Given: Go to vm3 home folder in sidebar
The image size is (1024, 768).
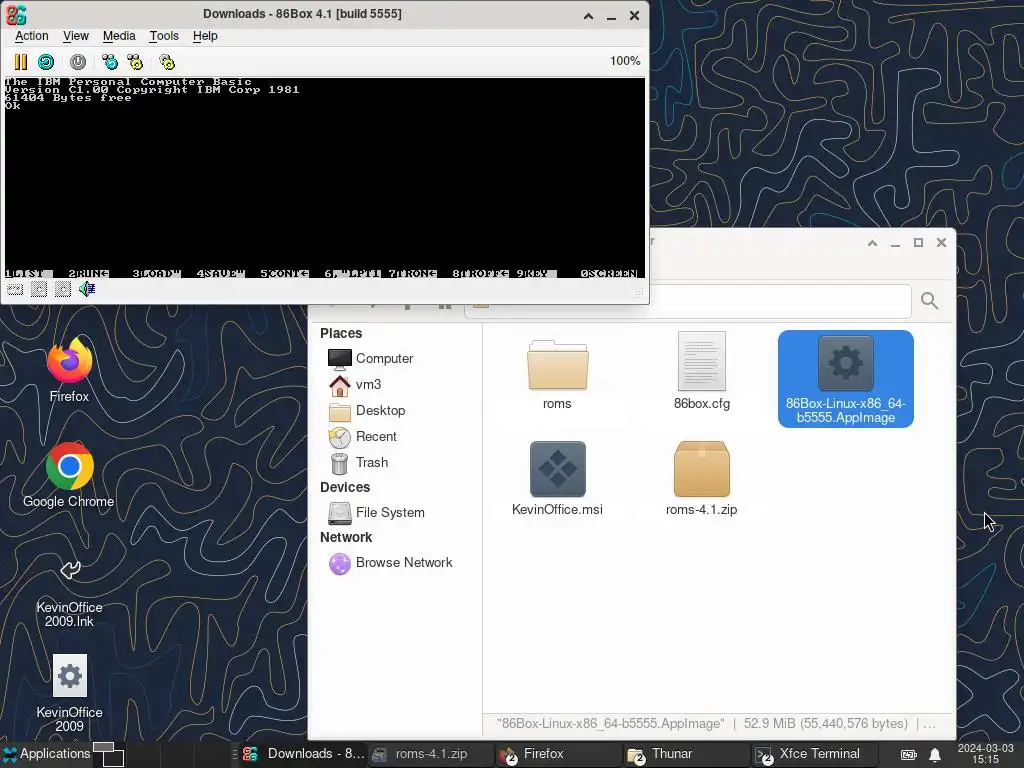Looking at the screenshot, I should [355, 385].
